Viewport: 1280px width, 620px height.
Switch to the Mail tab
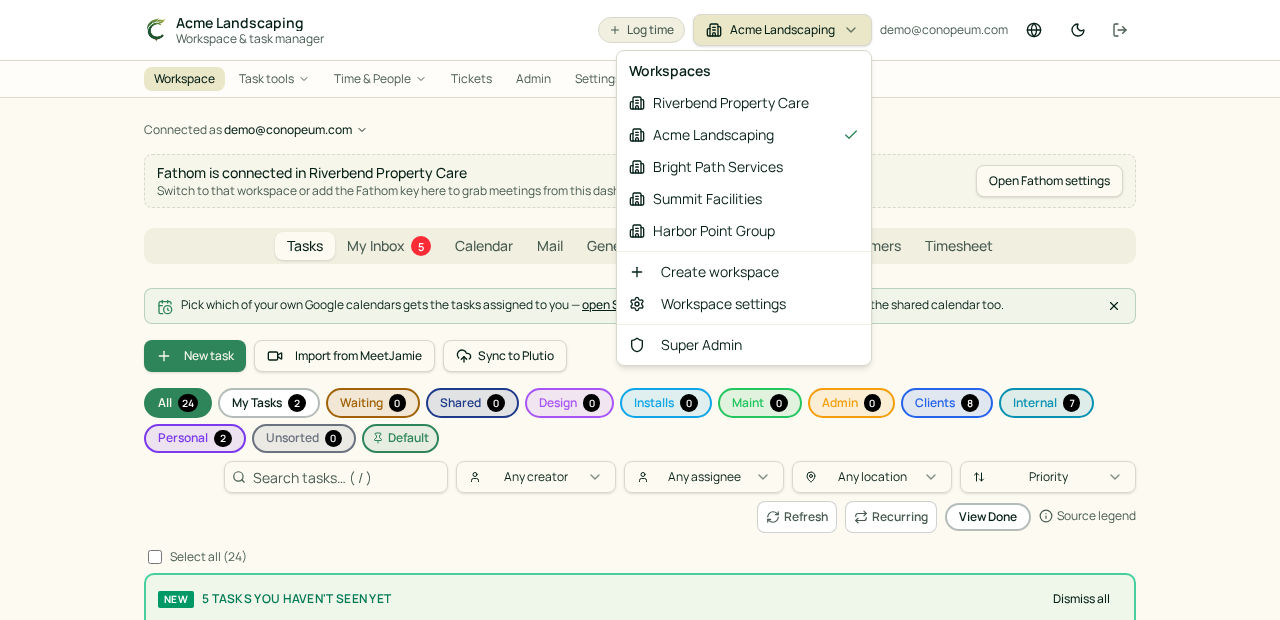(550, 246)
